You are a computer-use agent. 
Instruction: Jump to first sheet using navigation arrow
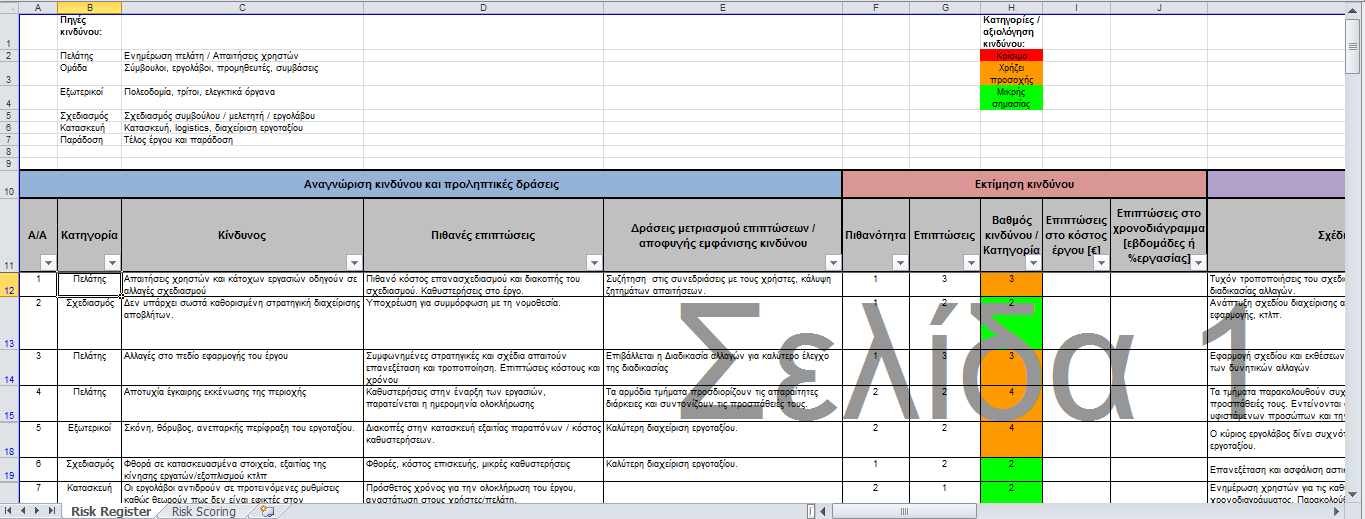[x=9, y=512]
